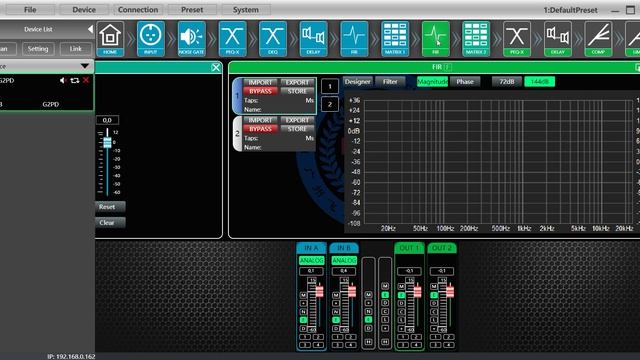Open the Connection menu
Viewport: 640px width, 360px height.
(x=138, y=9)
